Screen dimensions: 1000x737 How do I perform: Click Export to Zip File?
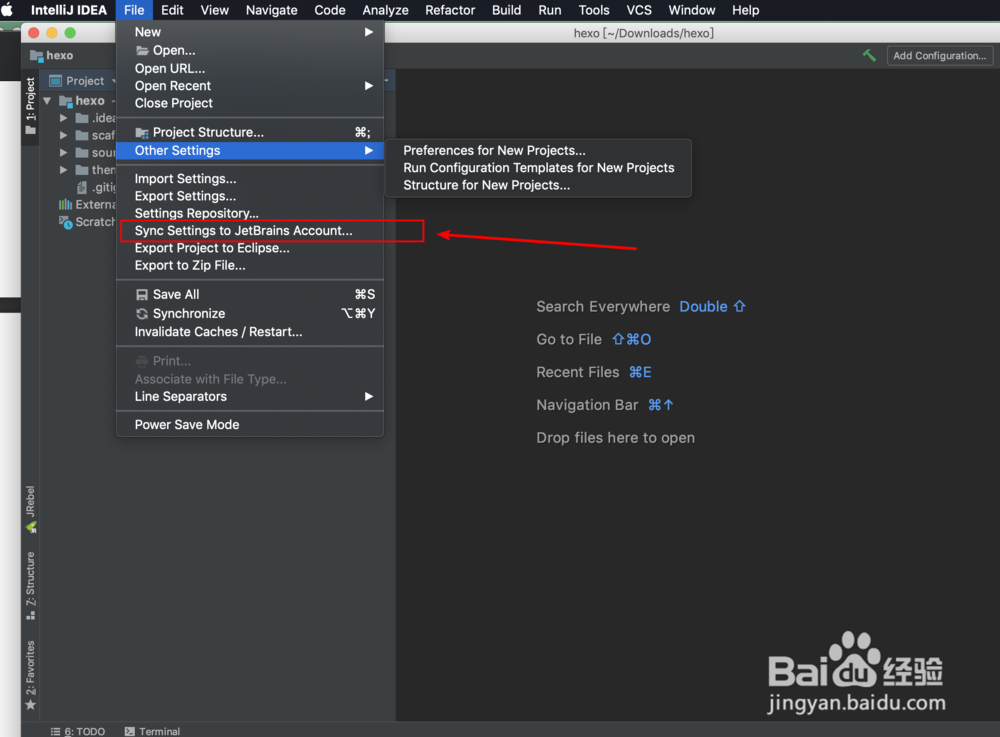(x=250, y=265)
